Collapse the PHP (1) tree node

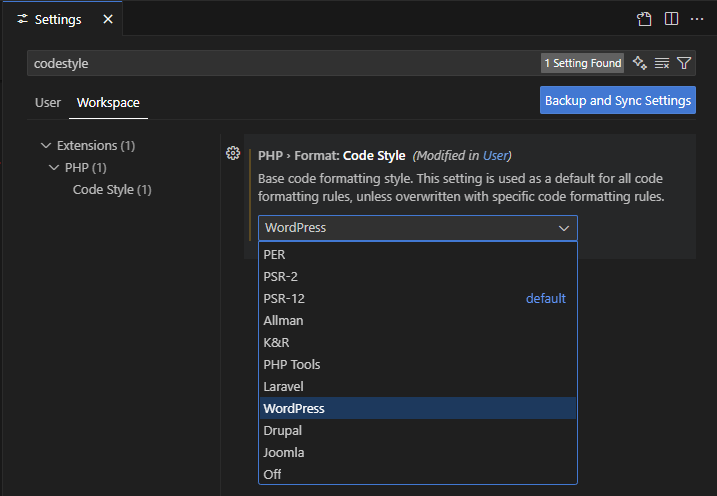tap(54, 167)
